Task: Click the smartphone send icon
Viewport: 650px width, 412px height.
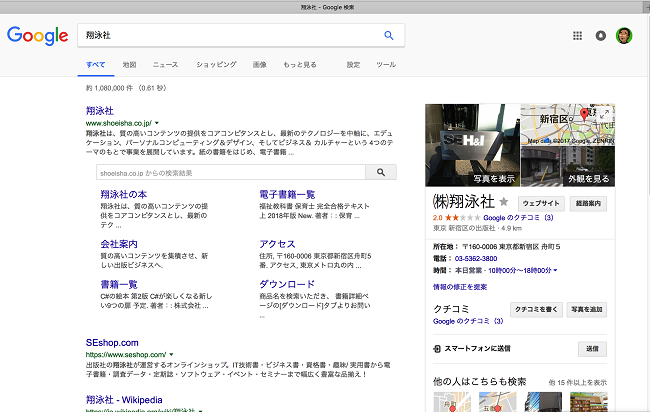Action: pyautogui.click(x=437, y=349)
